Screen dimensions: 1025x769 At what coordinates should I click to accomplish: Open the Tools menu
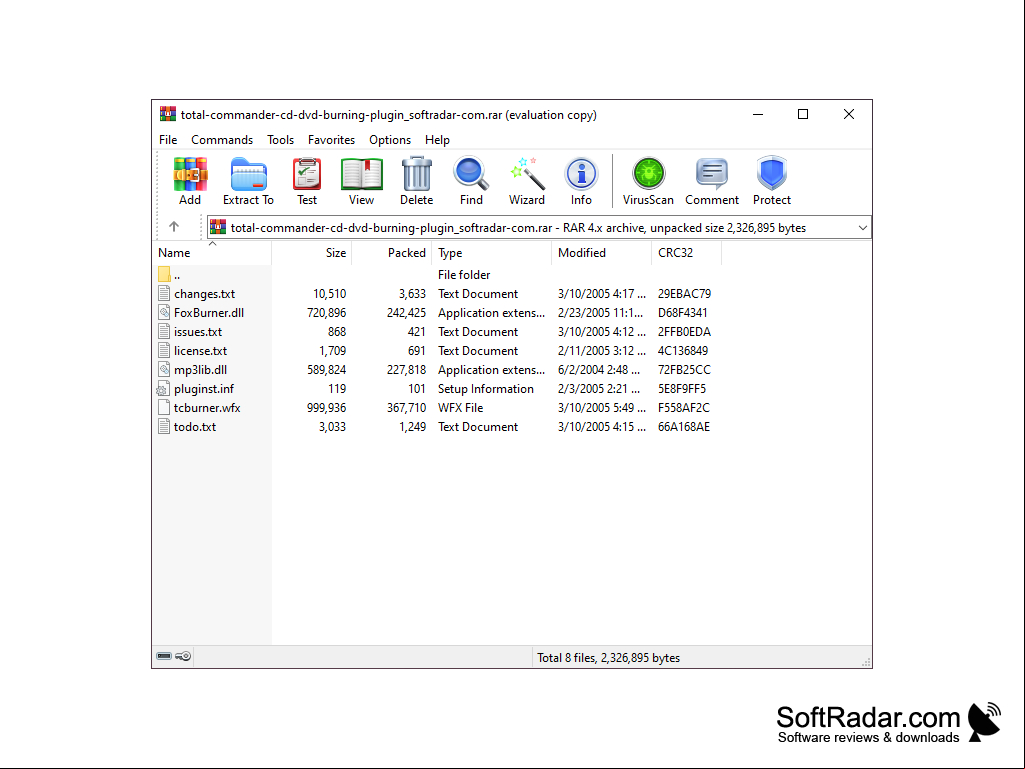(x=280, y=140)
